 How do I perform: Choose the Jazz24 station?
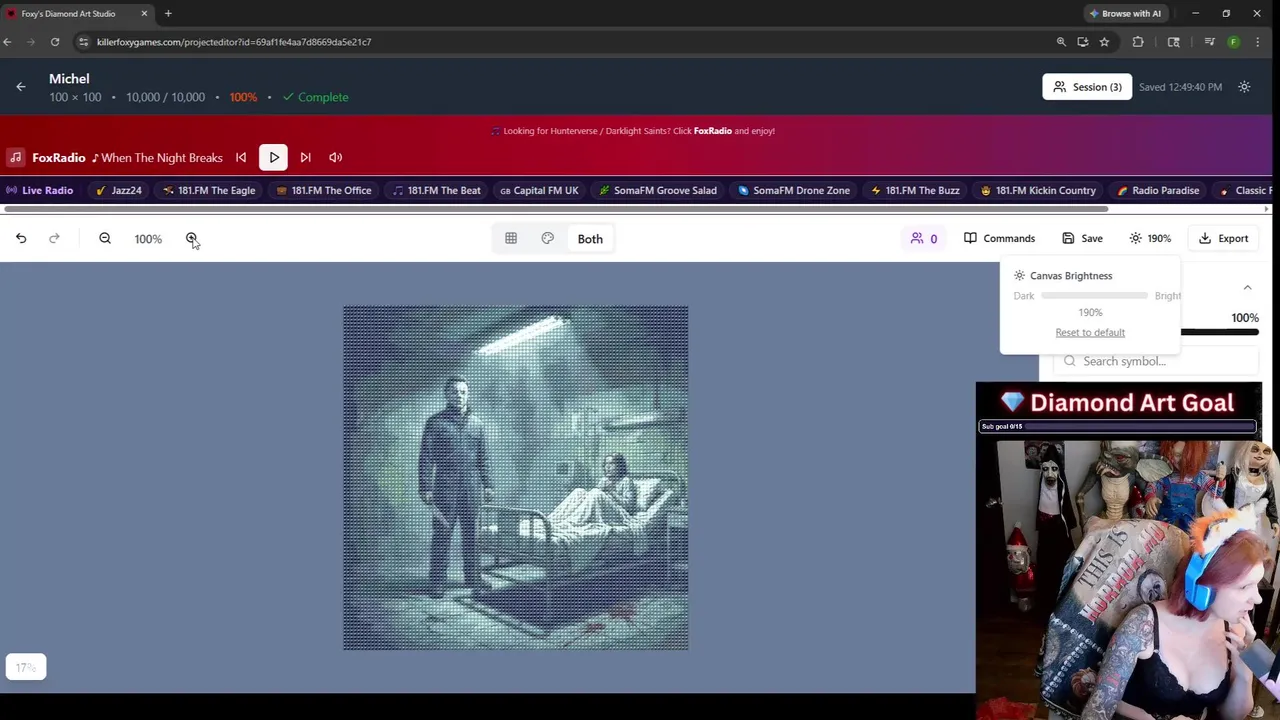[x=118, y=190]
